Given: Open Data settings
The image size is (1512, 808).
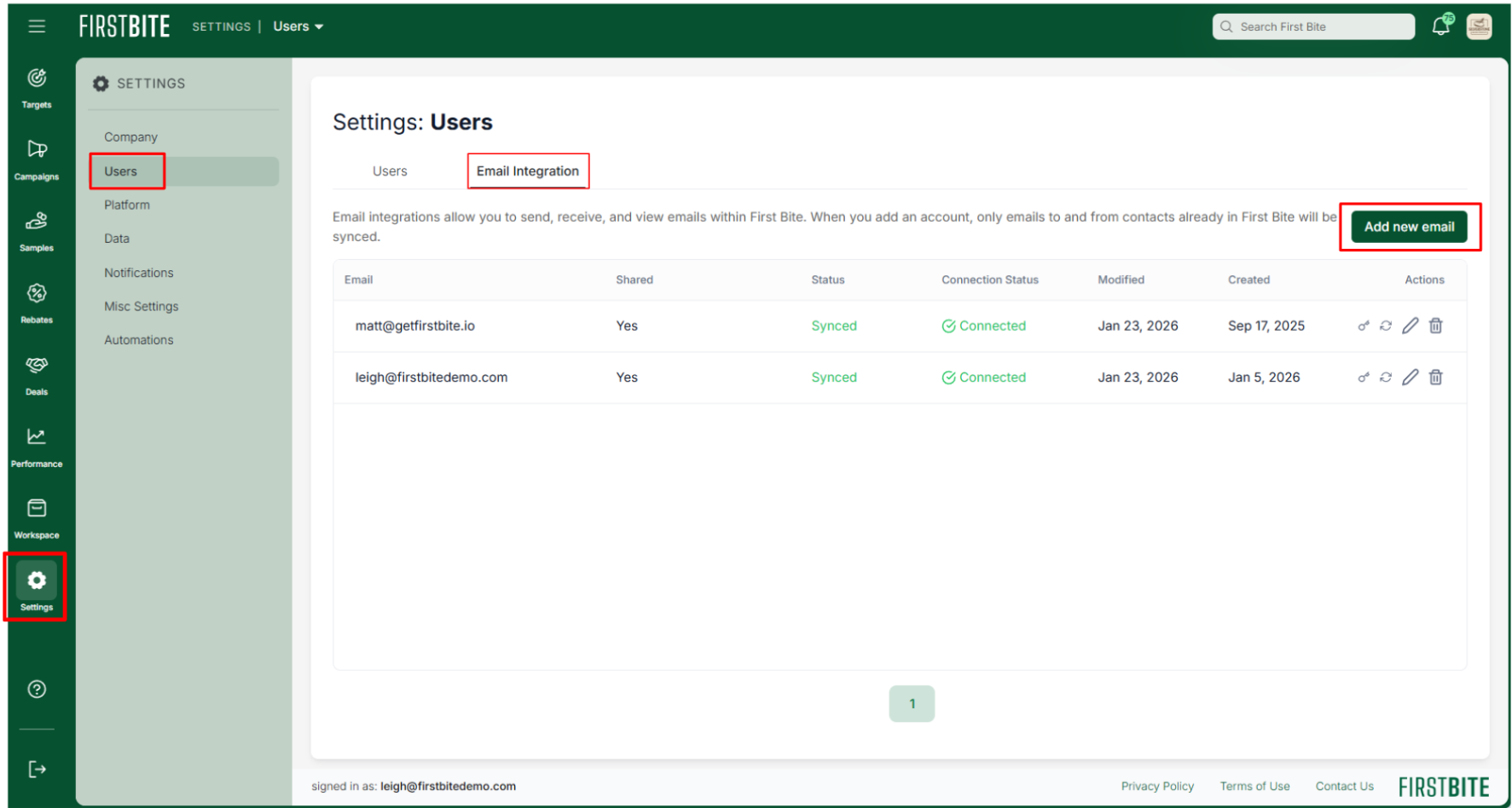Looking at the screenshot, I should click(117, 239).
